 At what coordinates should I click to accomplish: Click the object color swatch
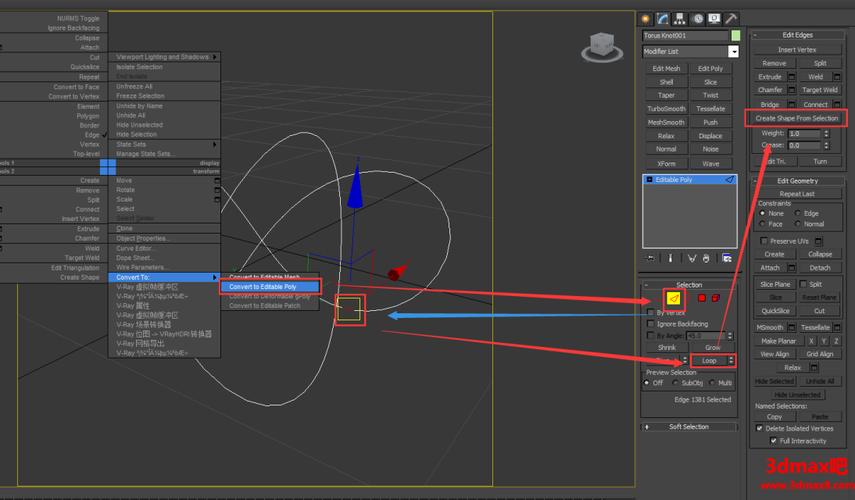click(735, 35)
